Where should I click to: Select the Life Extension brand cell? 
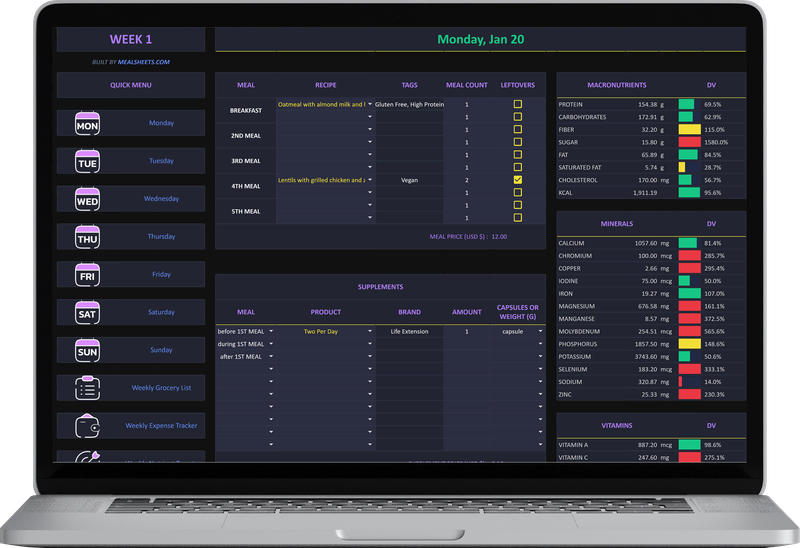tap(409, 332)
